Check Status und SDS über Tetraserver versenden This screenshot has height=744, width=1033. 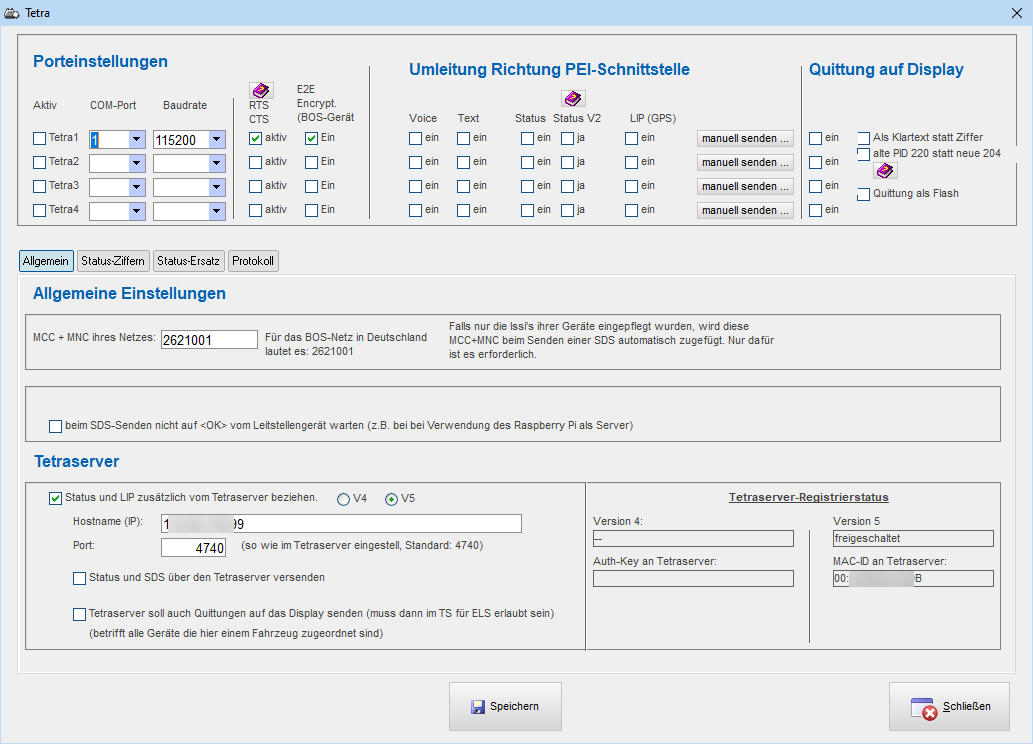point(80,578)
